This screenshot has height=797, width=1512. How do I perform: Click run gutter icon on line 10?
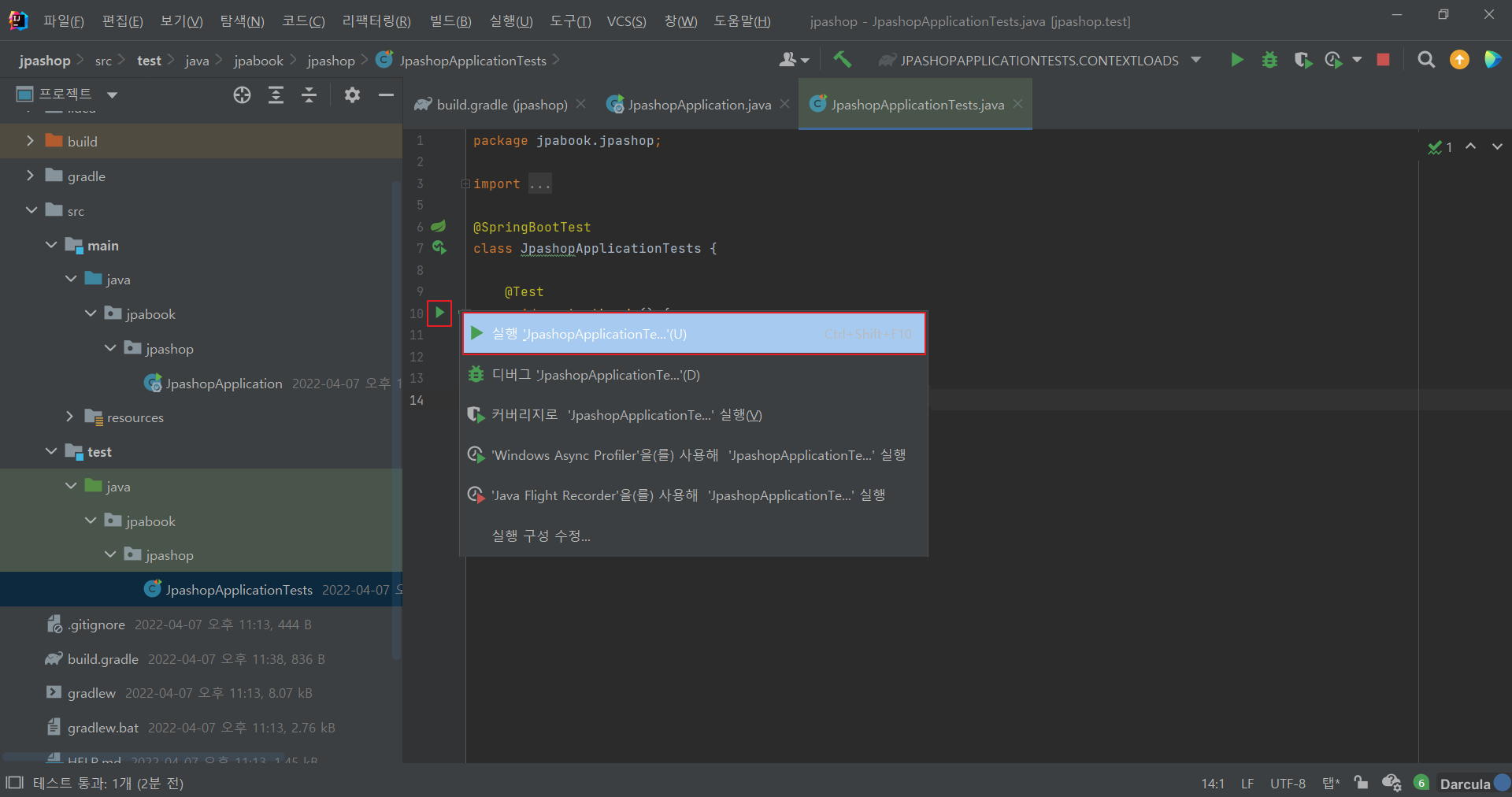point(439,313)
